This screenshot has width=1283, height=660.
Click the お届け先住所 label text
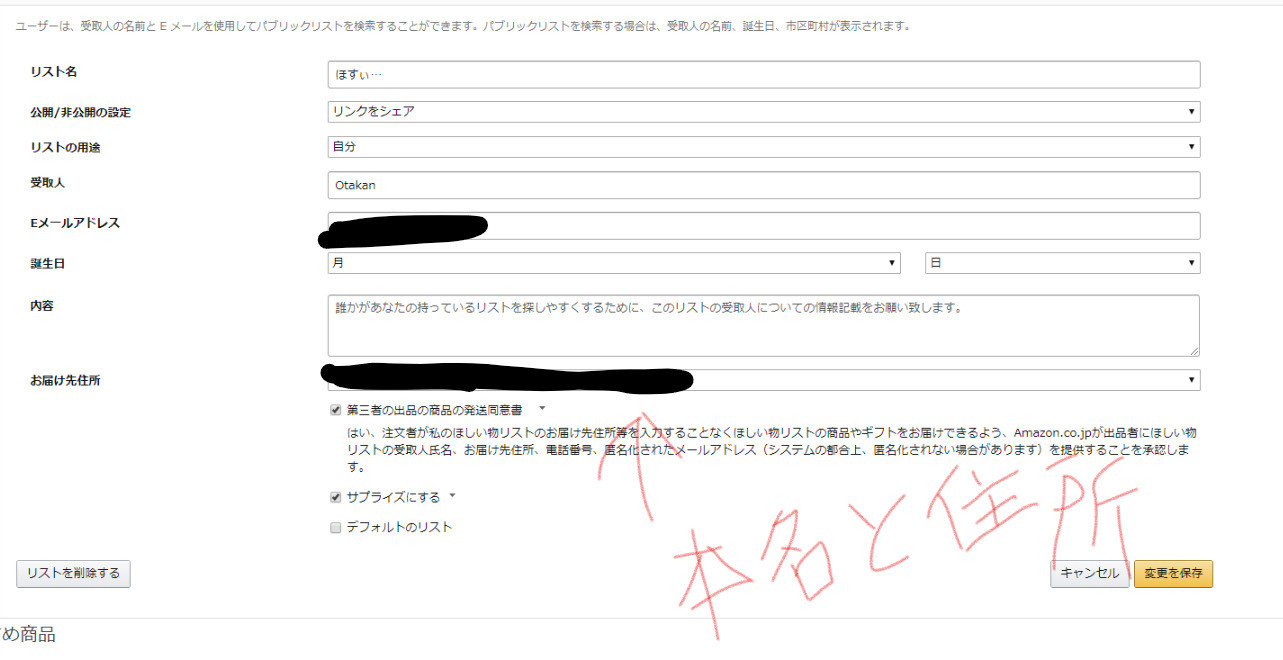pyautogui.click(x=66, y=381)
